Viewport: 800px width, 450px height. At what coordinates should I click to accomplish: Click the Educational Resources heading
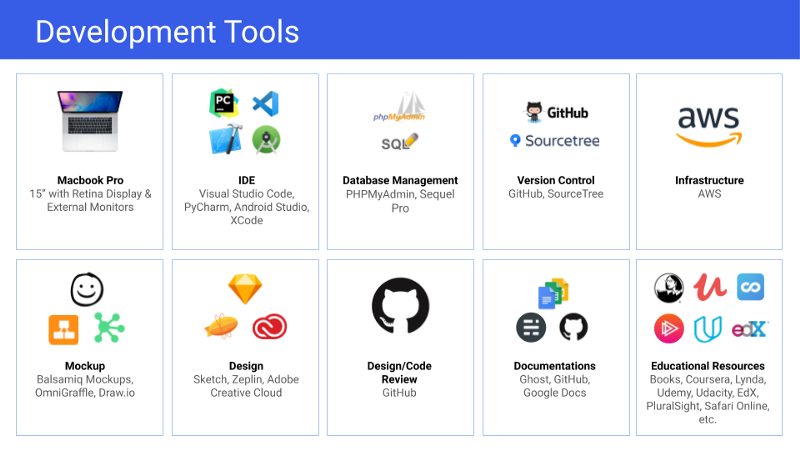click(x=708, y=366)
